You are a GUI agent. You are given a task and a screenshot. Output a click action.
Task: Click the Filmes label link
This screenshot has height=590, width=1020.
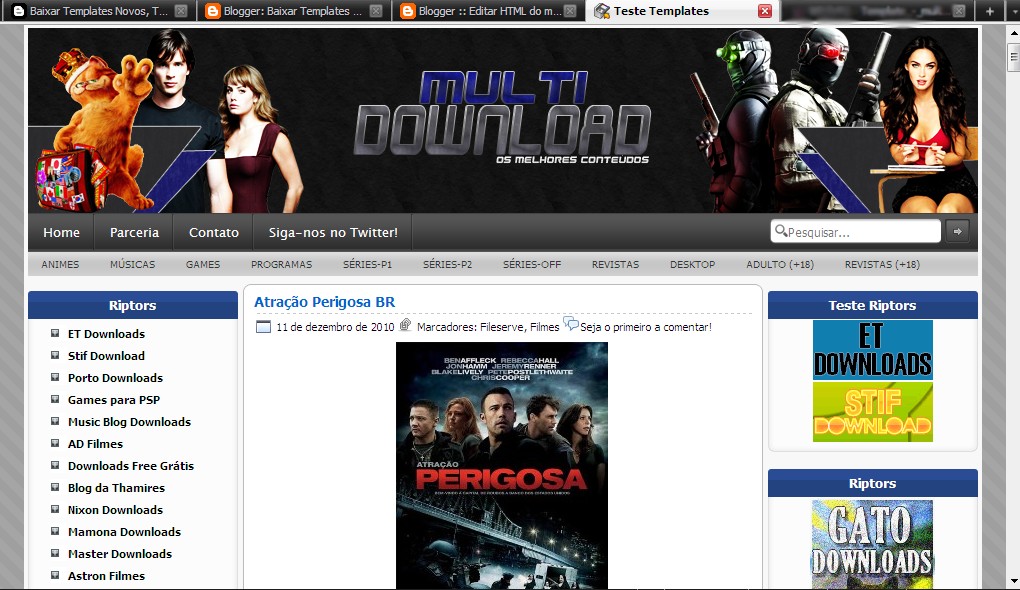point(544,327)
